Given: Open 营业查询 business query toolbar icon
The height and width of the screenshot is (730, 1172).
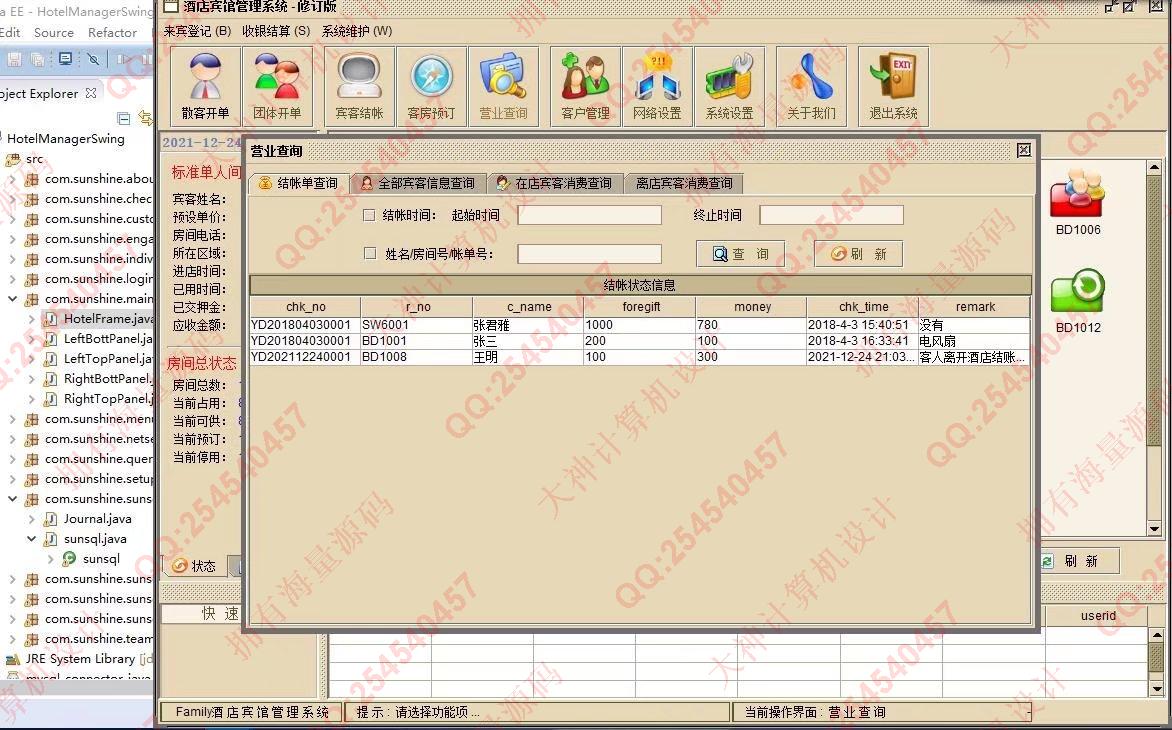Looking at the screenshot, I should 504,86.
